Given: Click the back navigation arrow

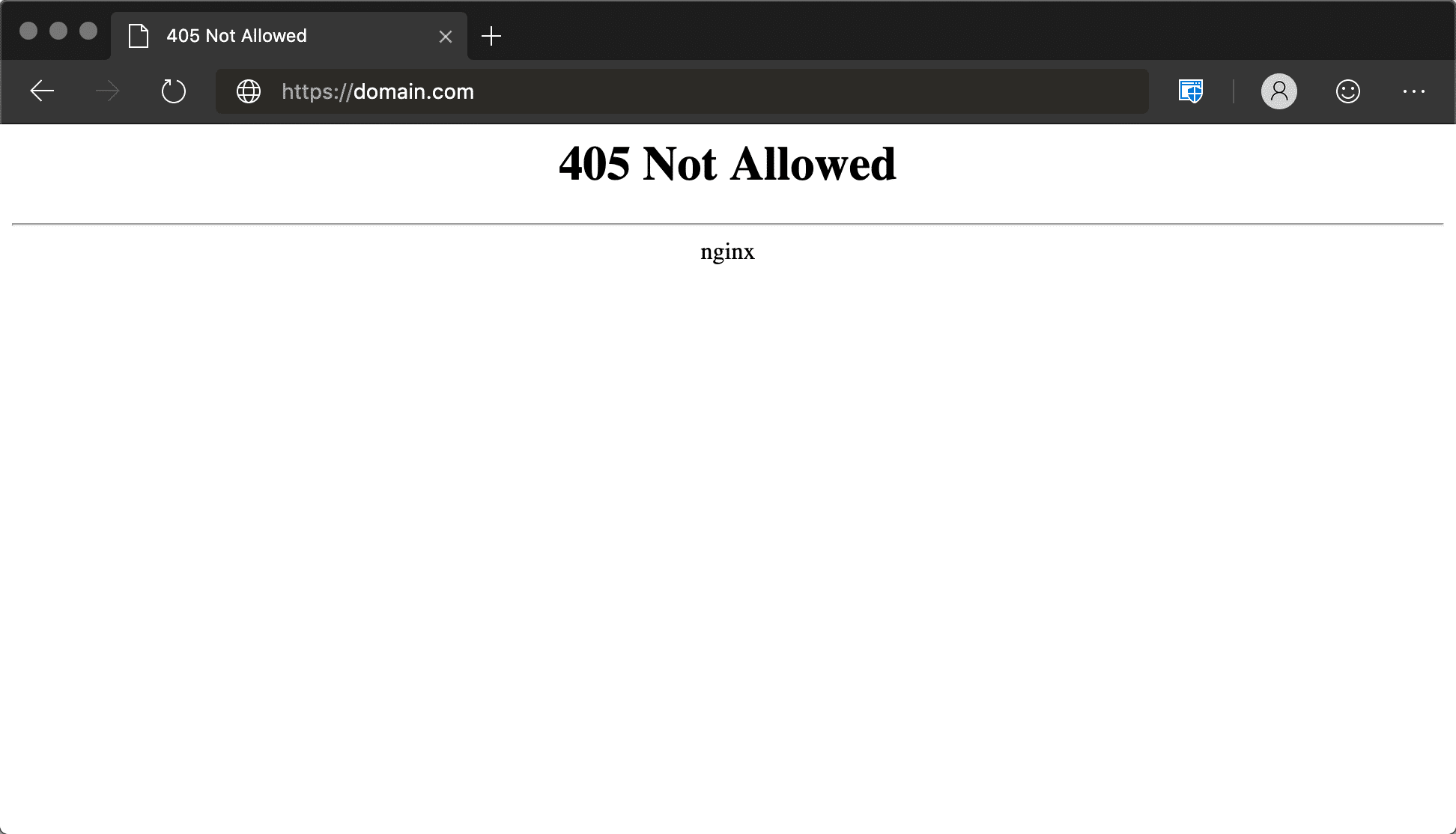Looking at the screenshot, I should coord(40,92).
